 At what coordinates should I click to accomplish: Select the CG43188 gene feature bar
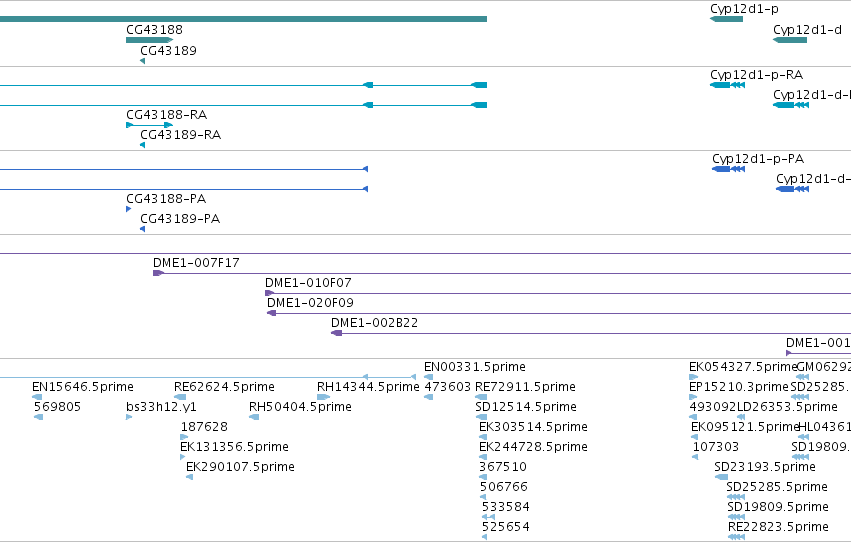(149, 40)
